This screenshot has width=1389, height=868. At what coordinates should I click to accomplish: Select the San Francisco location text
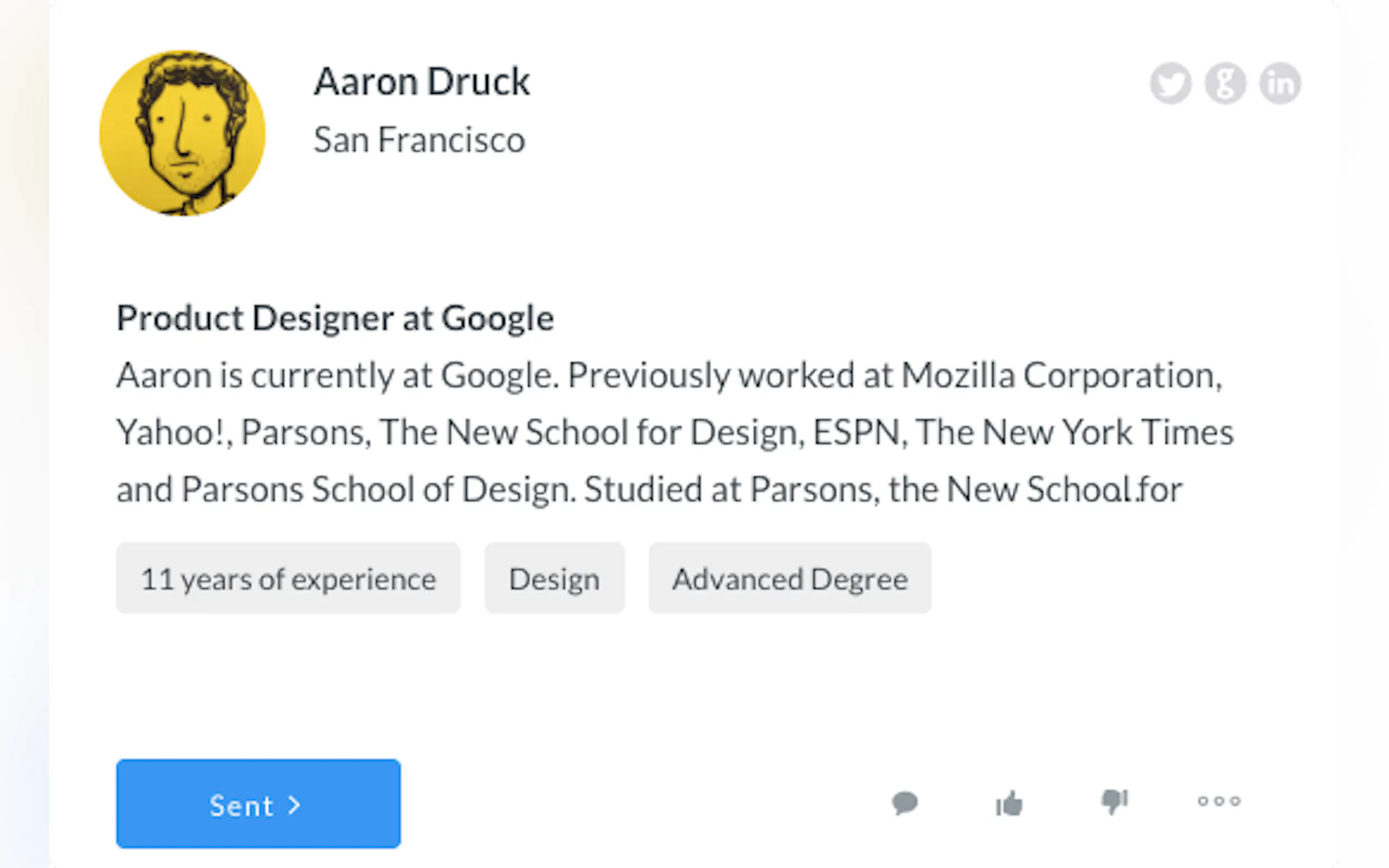point(419,140)
